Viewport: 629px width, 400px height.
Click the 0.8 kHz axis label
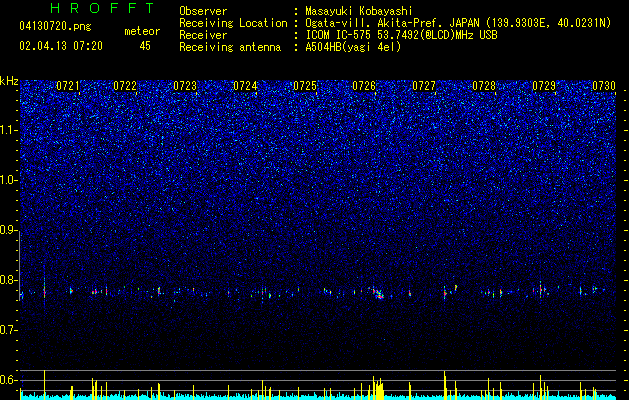click(x=9, y=280)
